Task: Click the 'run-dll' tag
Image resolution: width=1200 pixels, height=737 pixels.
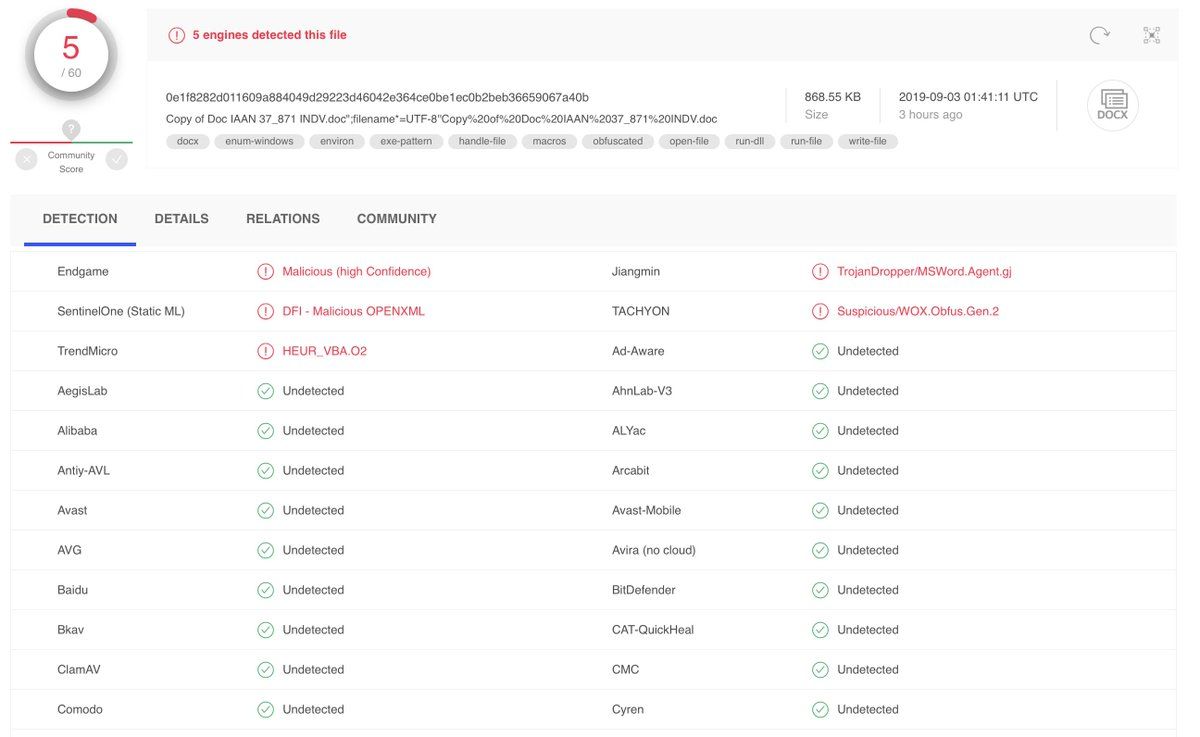Action: click(749, 142)
